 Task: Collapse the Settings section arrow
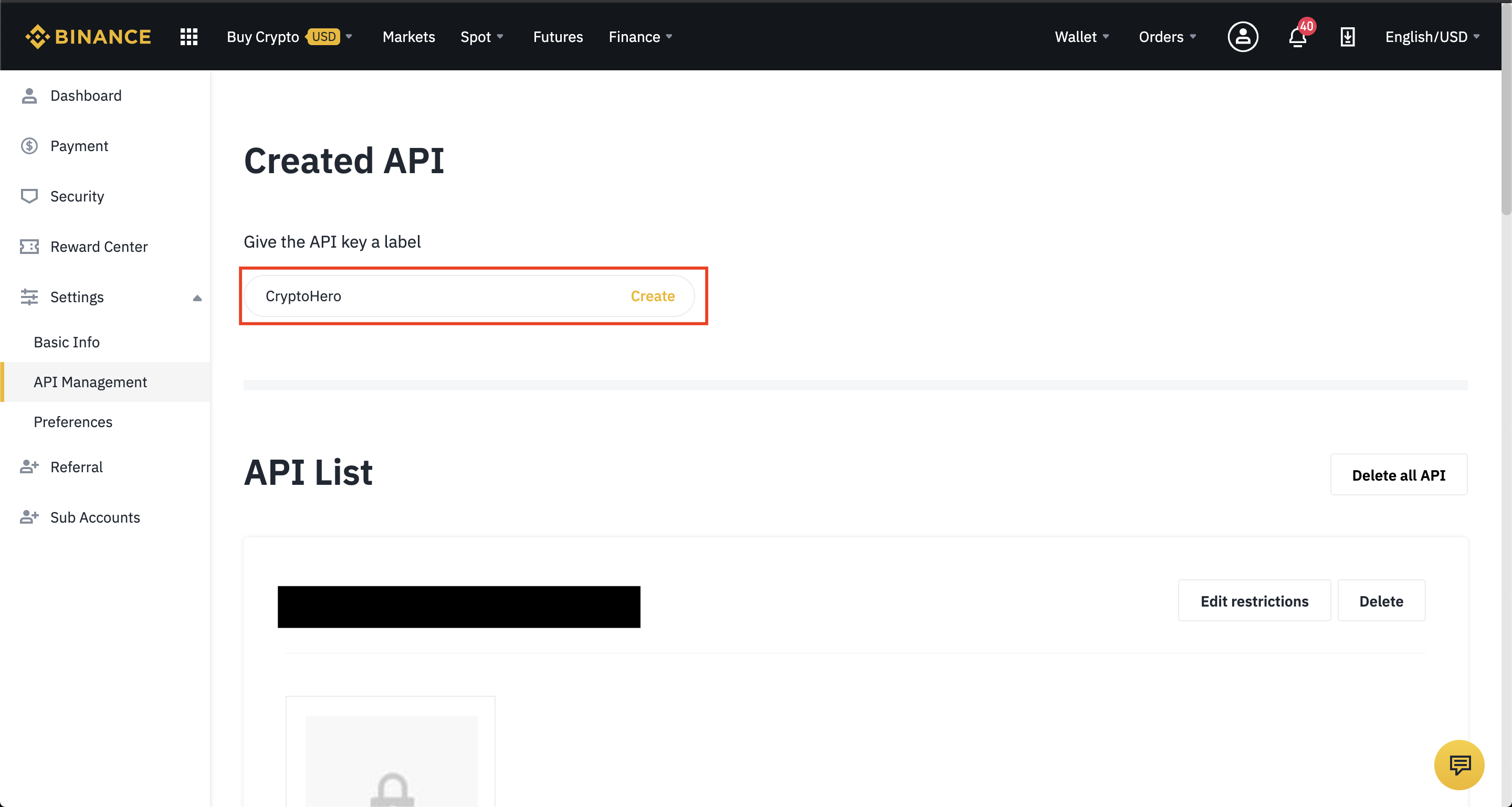(197, 298)
